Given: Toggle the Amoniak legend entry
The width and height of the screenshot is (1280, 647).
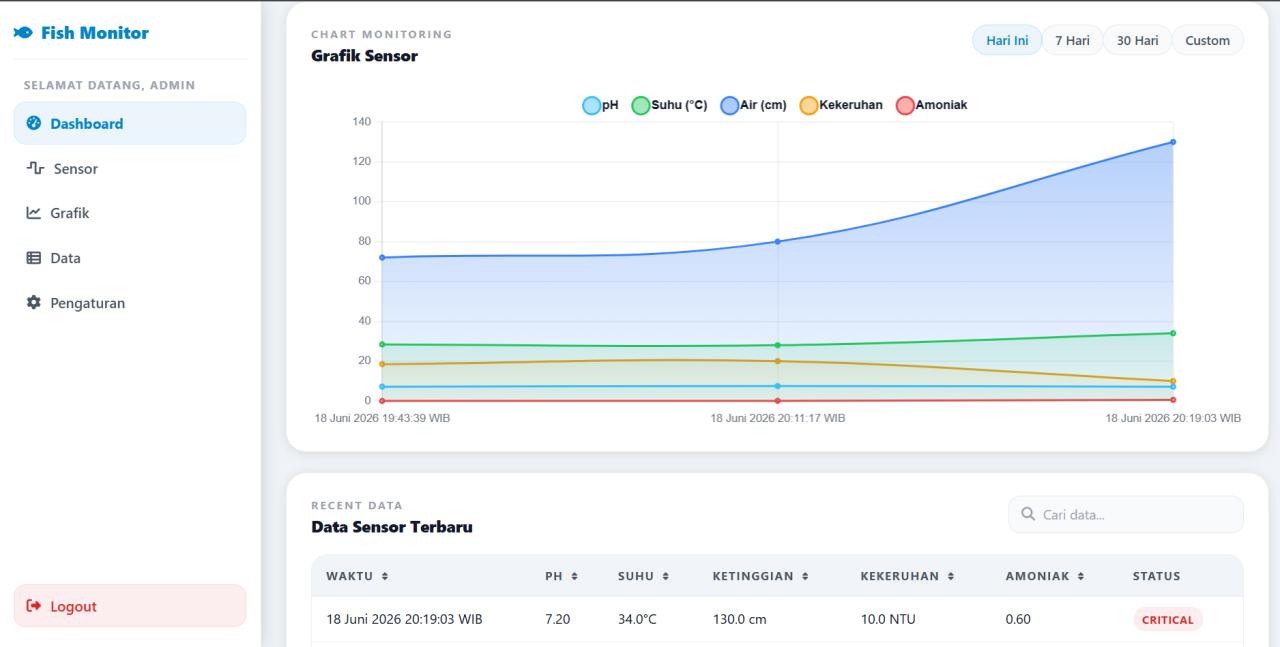Looking at the screenshot, I should (x=931, y=105).
